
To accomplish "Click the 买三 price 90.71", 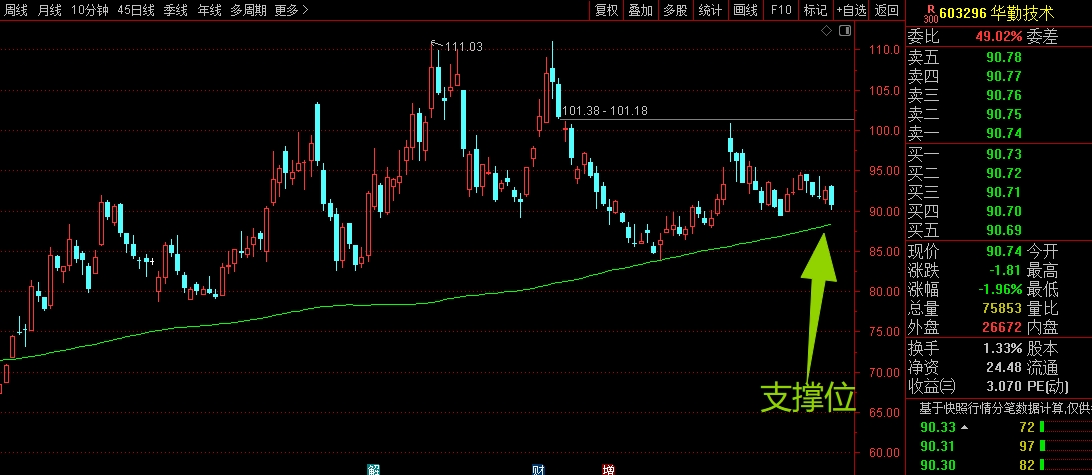I will coord(1004,192).
